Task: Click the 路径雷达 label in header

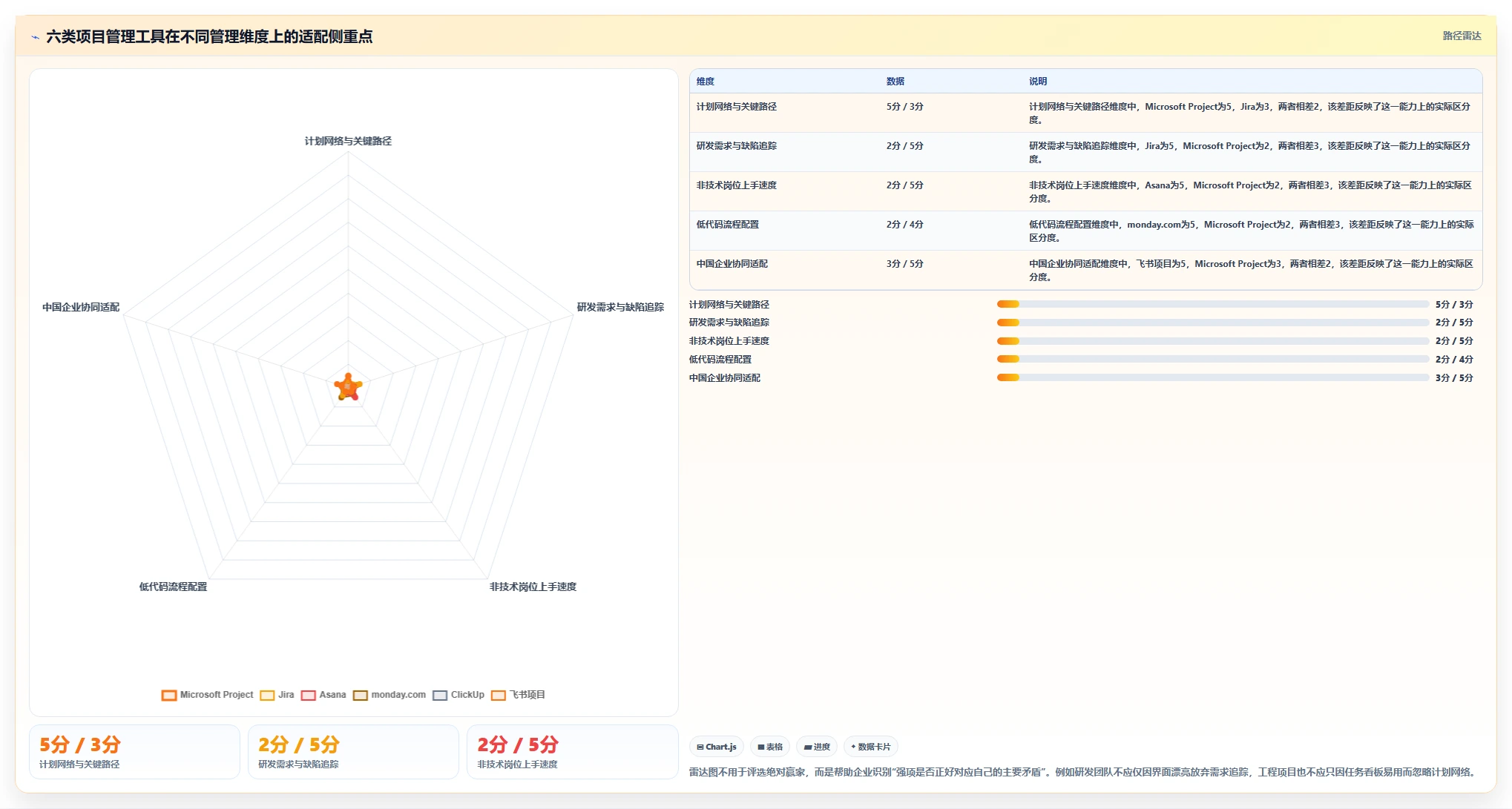Action: (x=1462, y=36)
